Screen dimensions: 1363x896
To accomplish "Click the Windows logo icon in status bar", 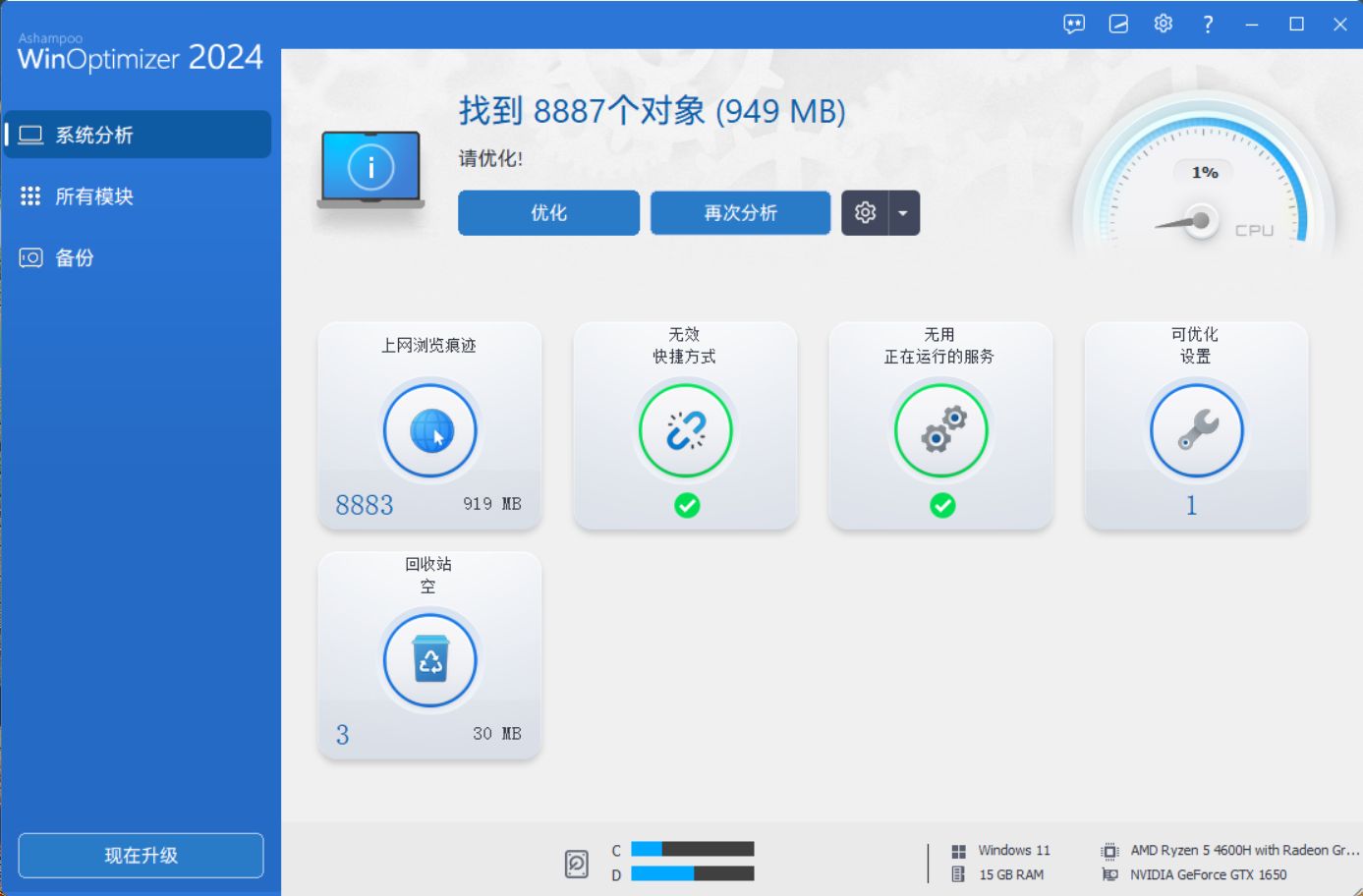I will (x=958, y=851).
